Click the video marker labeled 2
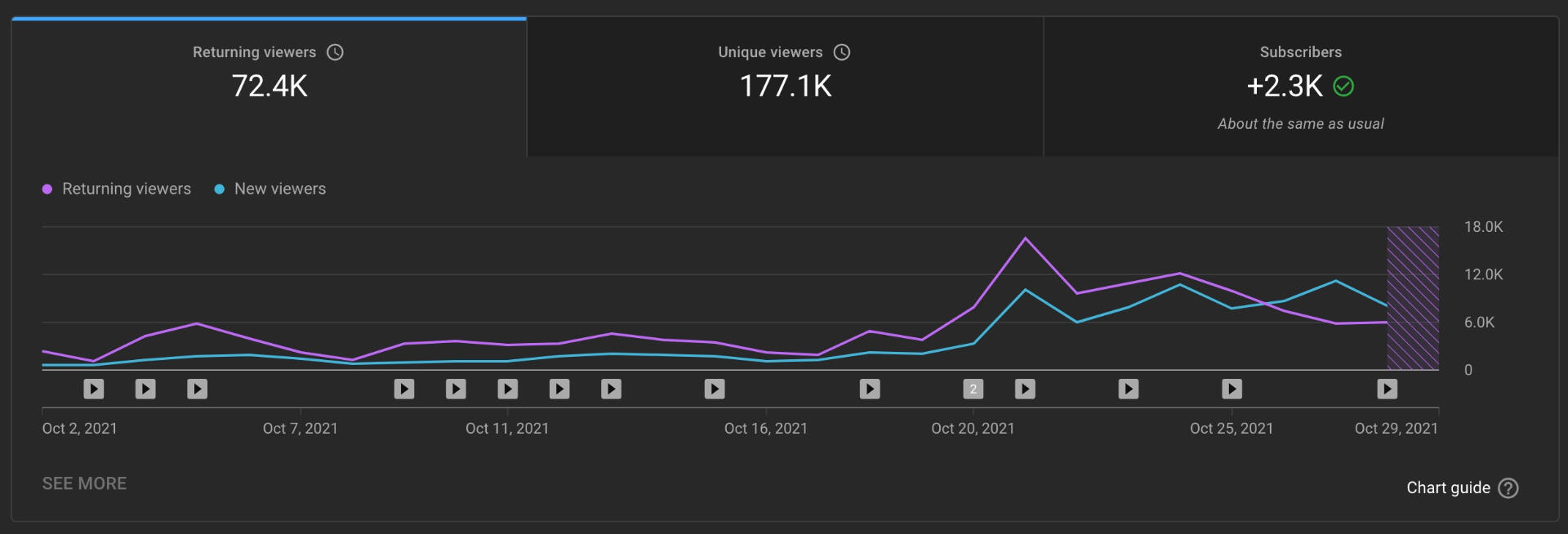This screenshot has height=534, width=1568. [x=973, y=389]
